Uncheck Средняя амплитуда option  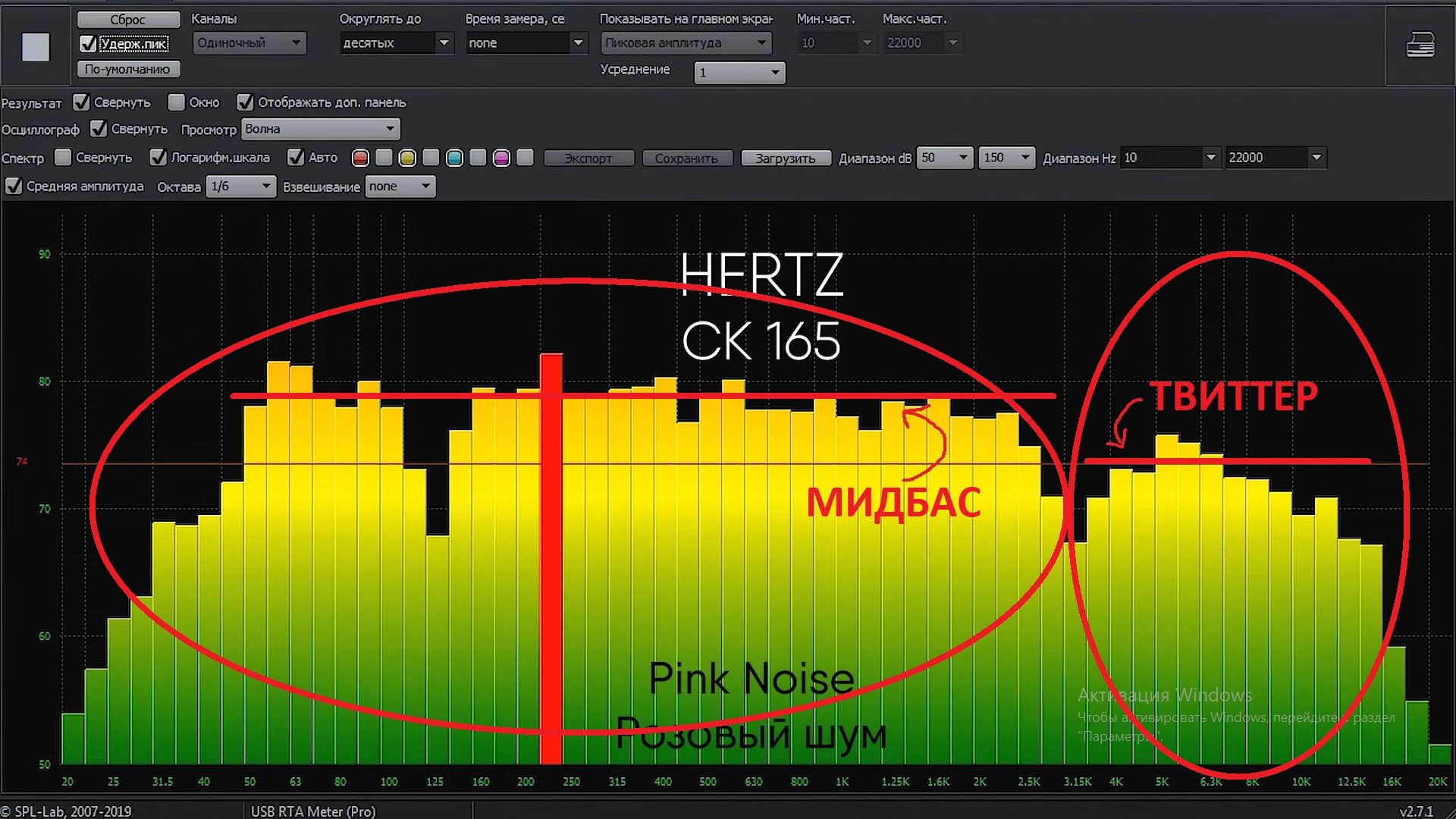[14, 187]
